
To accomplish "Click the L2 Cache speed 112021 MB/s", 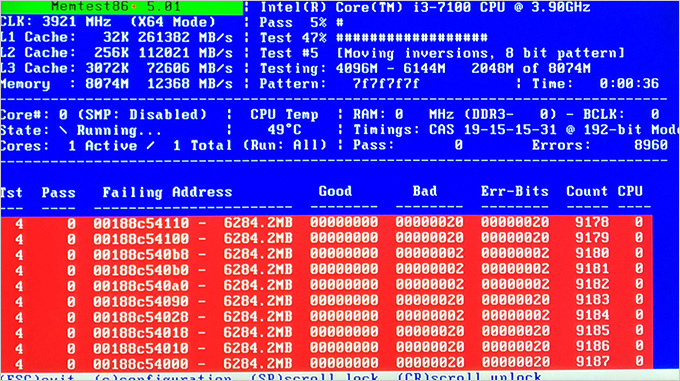I will (x=185, y=53).
